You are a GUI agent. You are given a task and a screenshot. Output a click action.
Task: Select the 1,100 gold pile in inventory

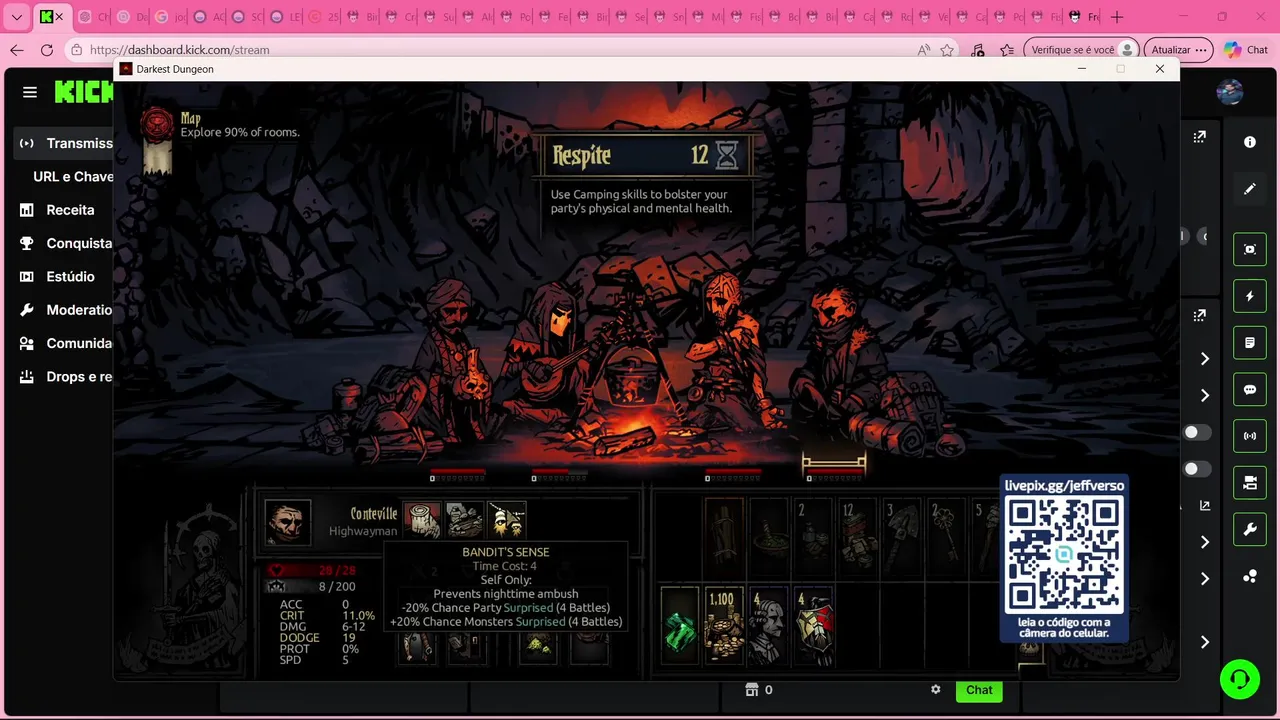click(x=724, y=627)
